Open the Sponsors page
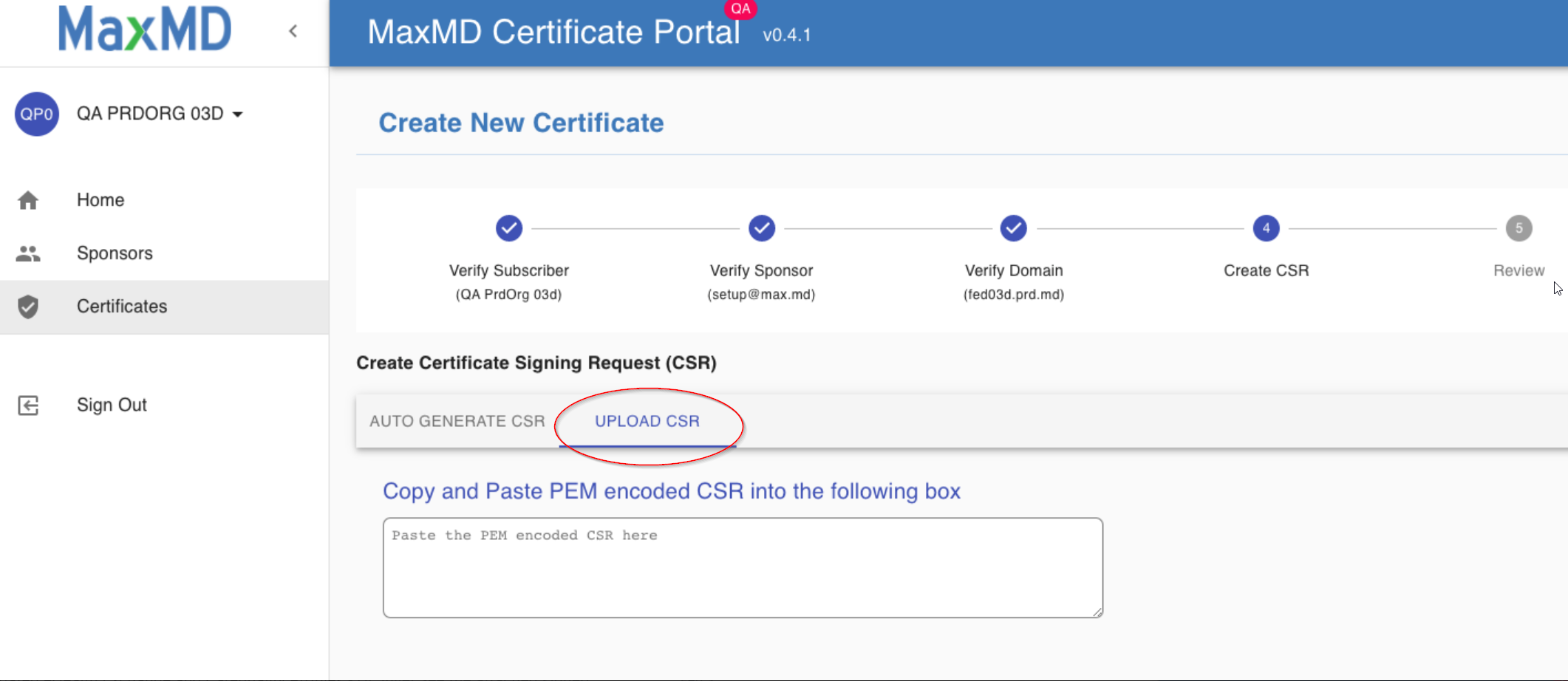Viewport: 1568px width, 681px height. pos(115,253)
